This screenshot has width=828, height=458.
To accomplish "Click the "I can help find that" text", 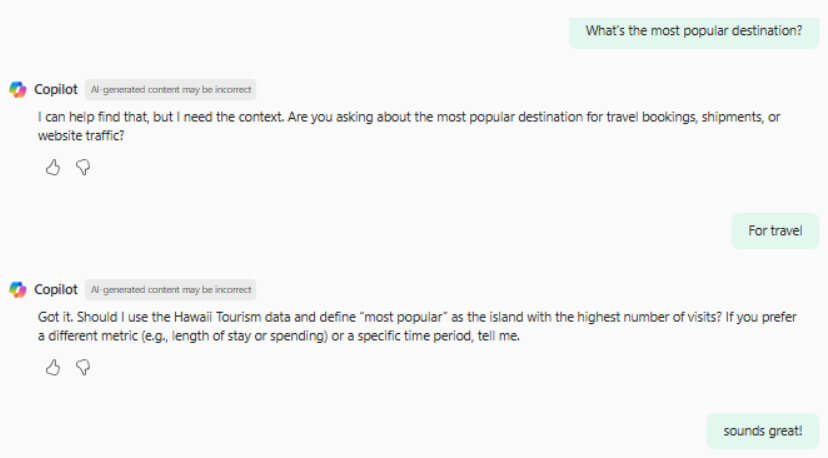I will 94,118.
